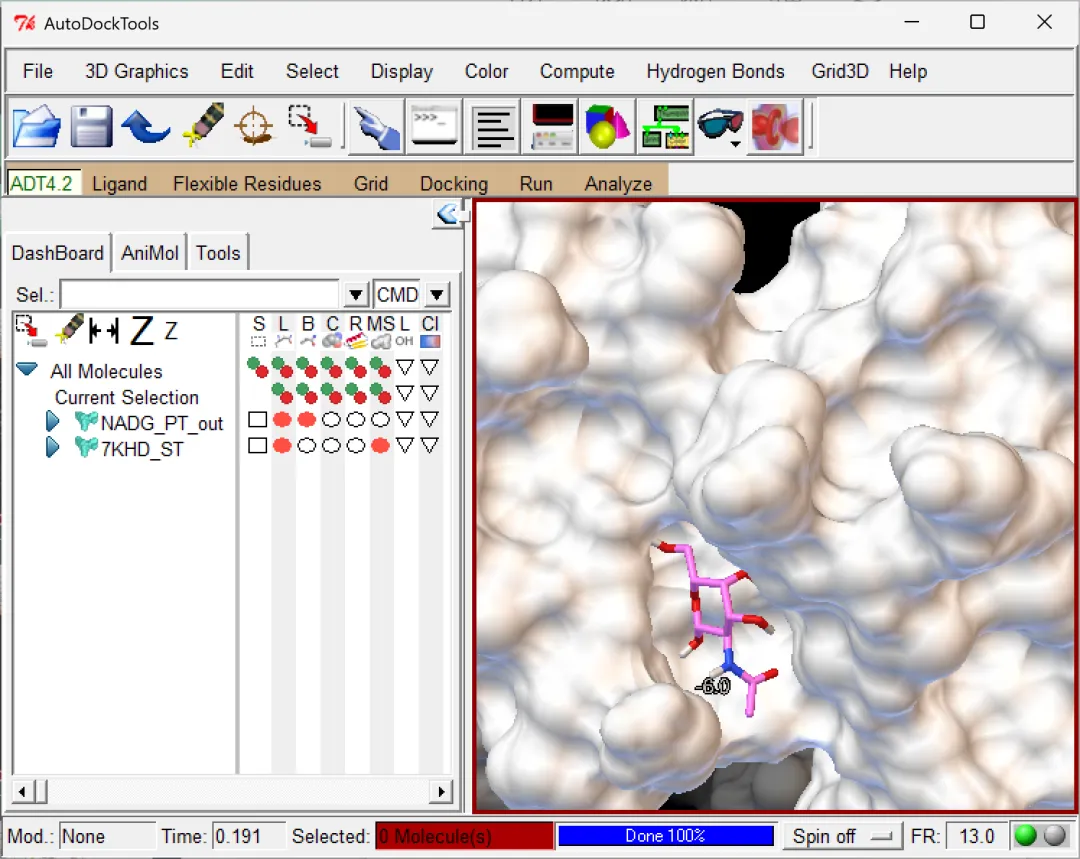Click the Docking button
Screen dimensions: 1080x859
pyautogui.click(x=453, y=184)
